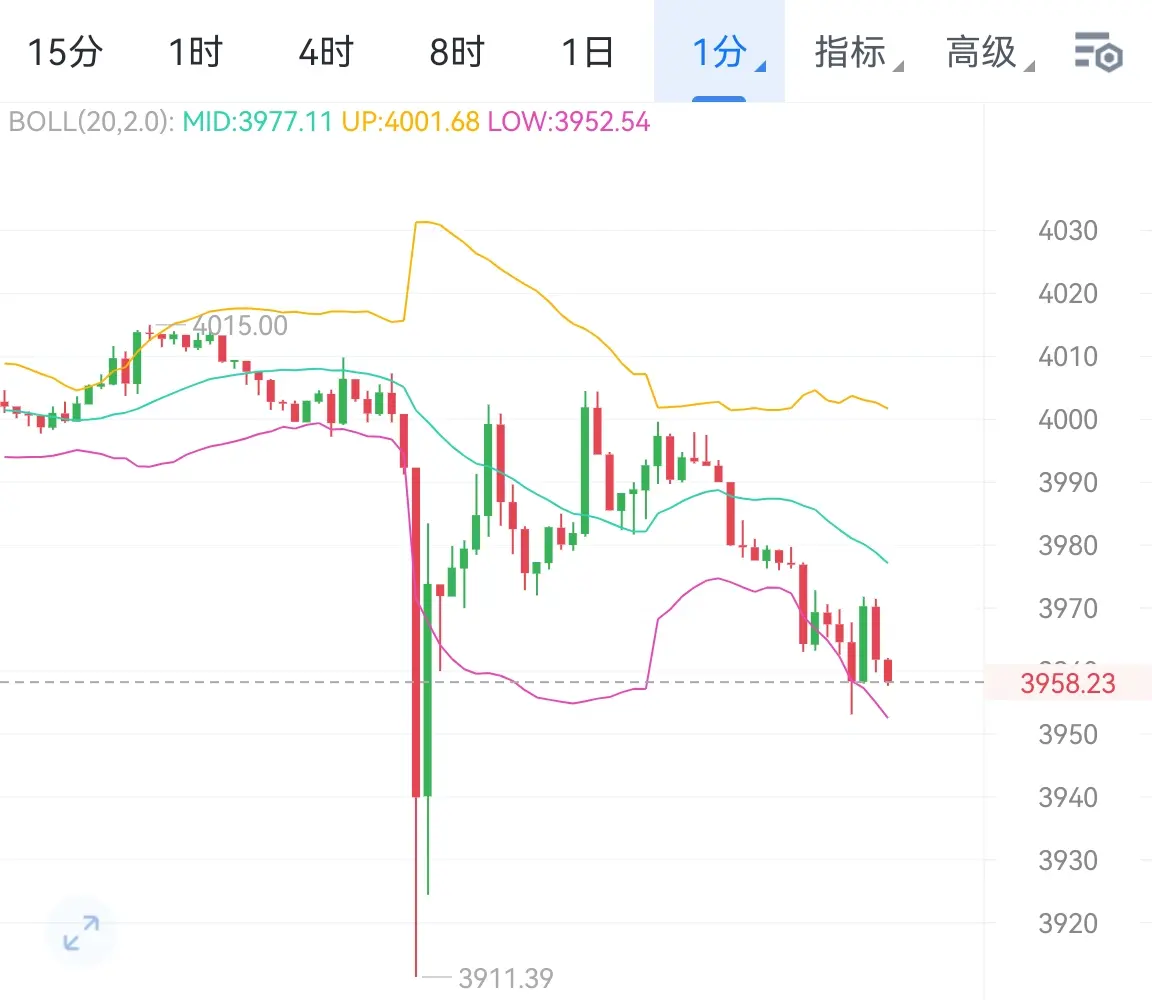Click the 3920 price axis label
Viewport: 1152px width, 1000px height.
(x=1068, y=924)
